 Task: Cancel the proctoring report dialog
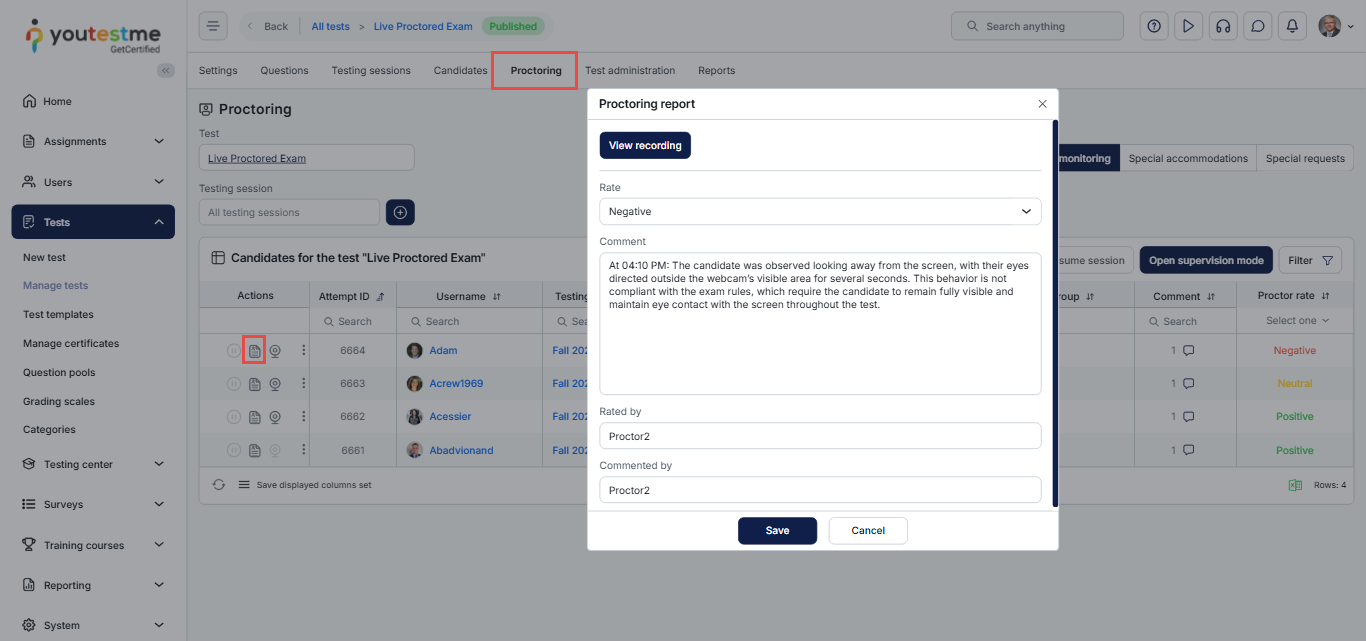pos(868,531)
